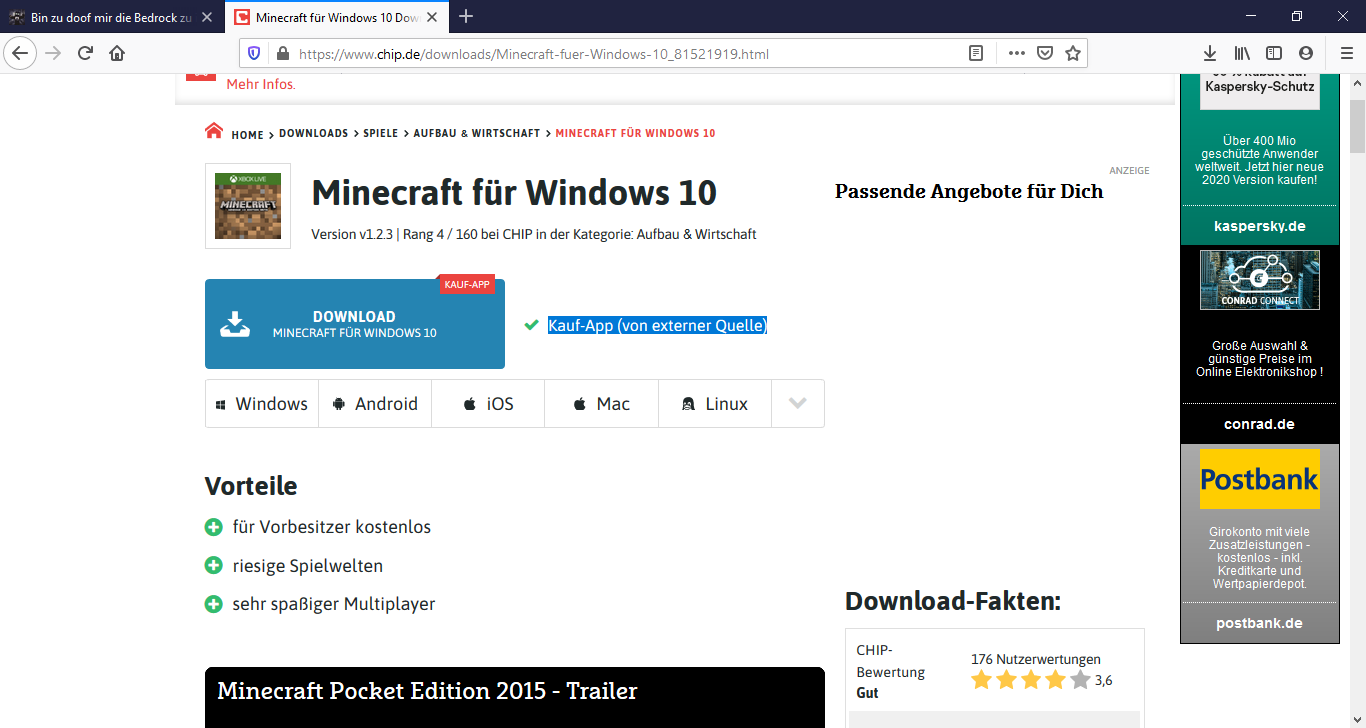
Task: Click the Minecraft app thumbnail image
Action: click(x=248, y=206)
